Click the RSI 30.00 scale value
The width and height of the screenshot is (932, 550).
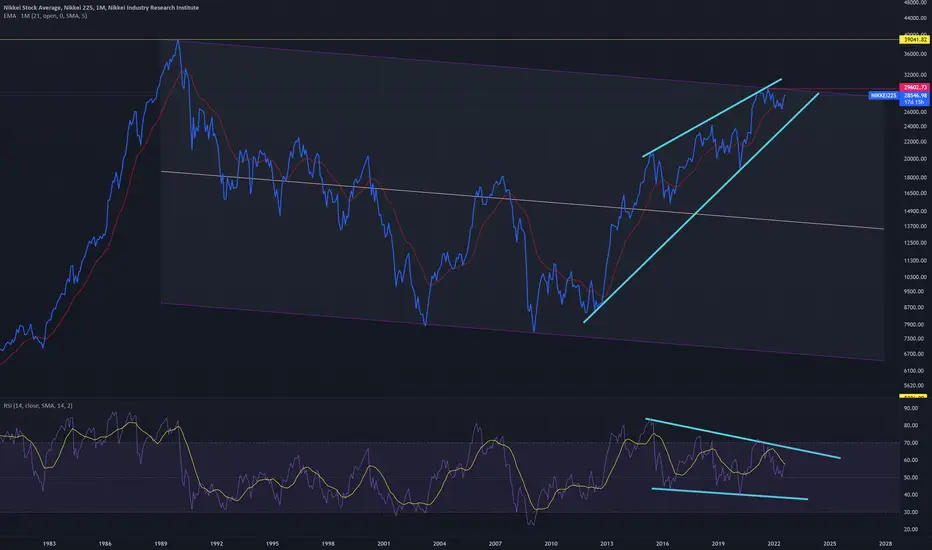point(911,512)
